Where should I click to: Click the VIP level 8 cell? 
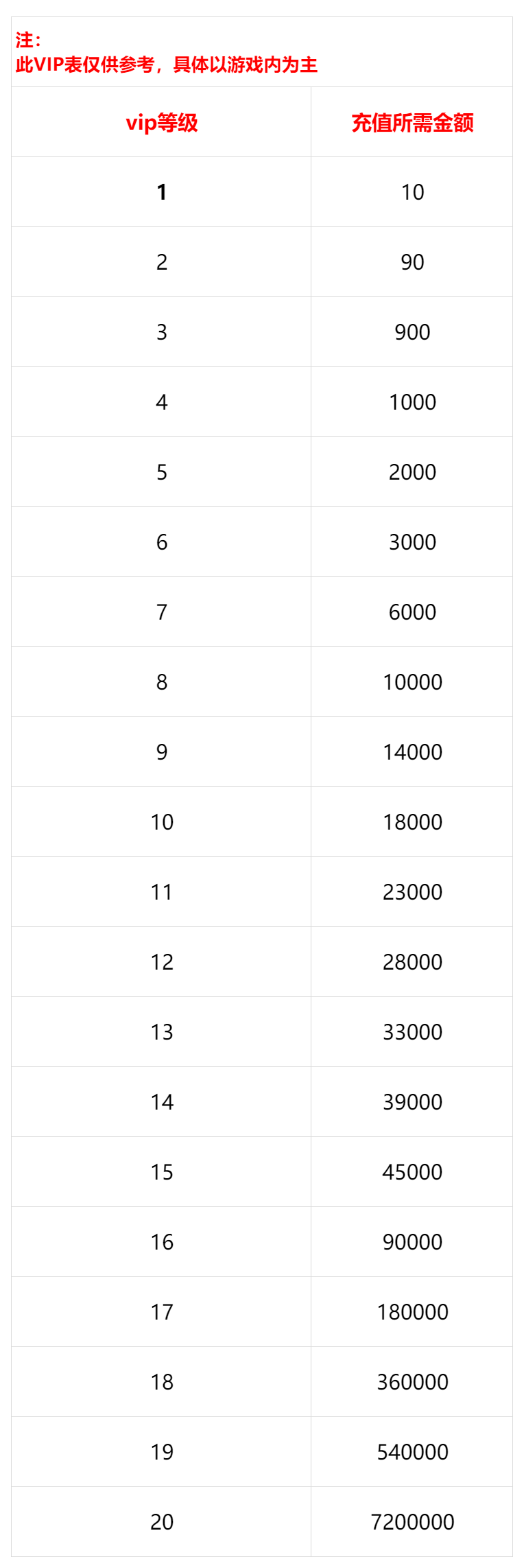pos(161,682)
